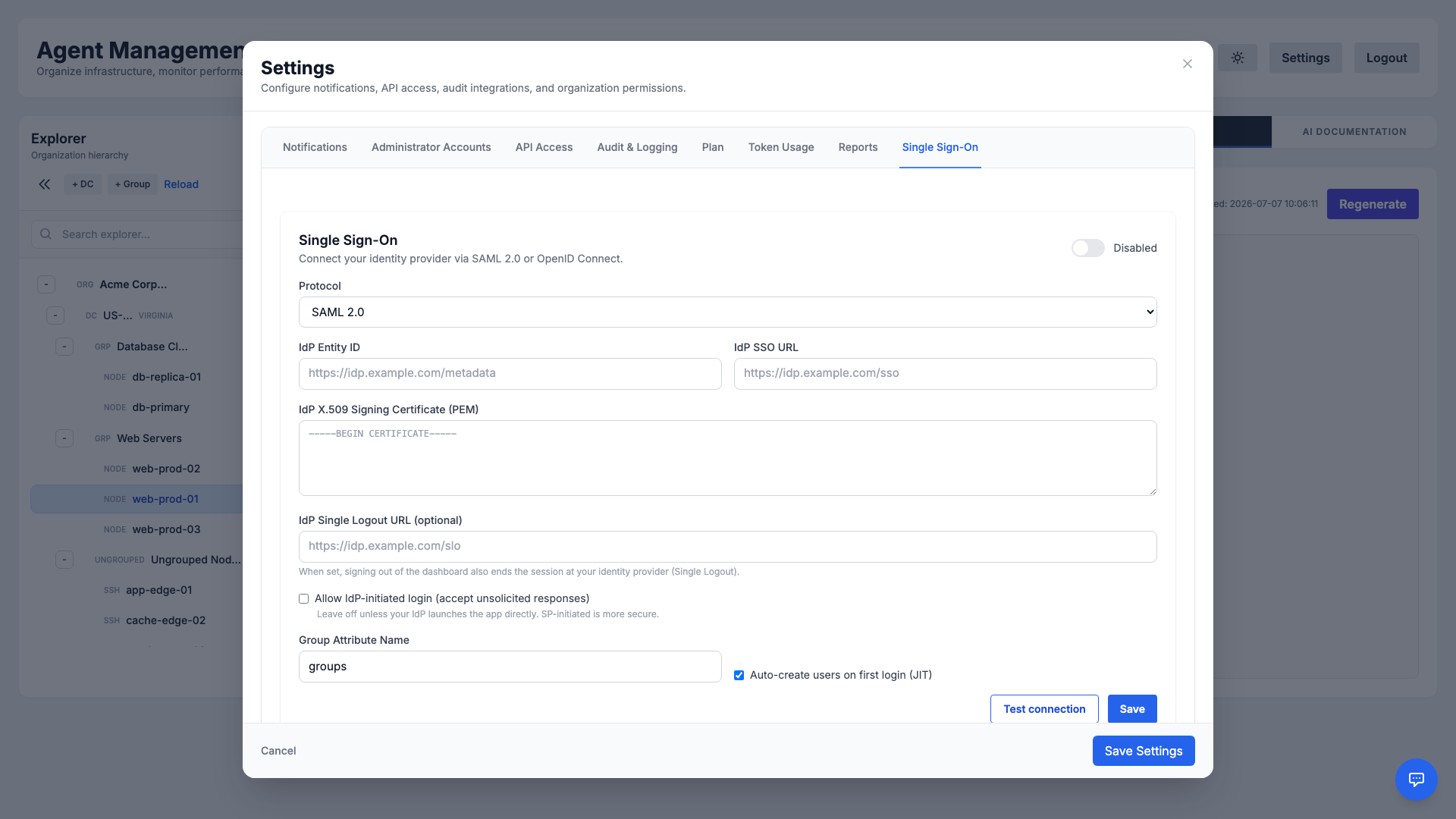This screenshot has width=1456, height=819.
Task: Click the Save Settings button
Action: pos(1144,751)
